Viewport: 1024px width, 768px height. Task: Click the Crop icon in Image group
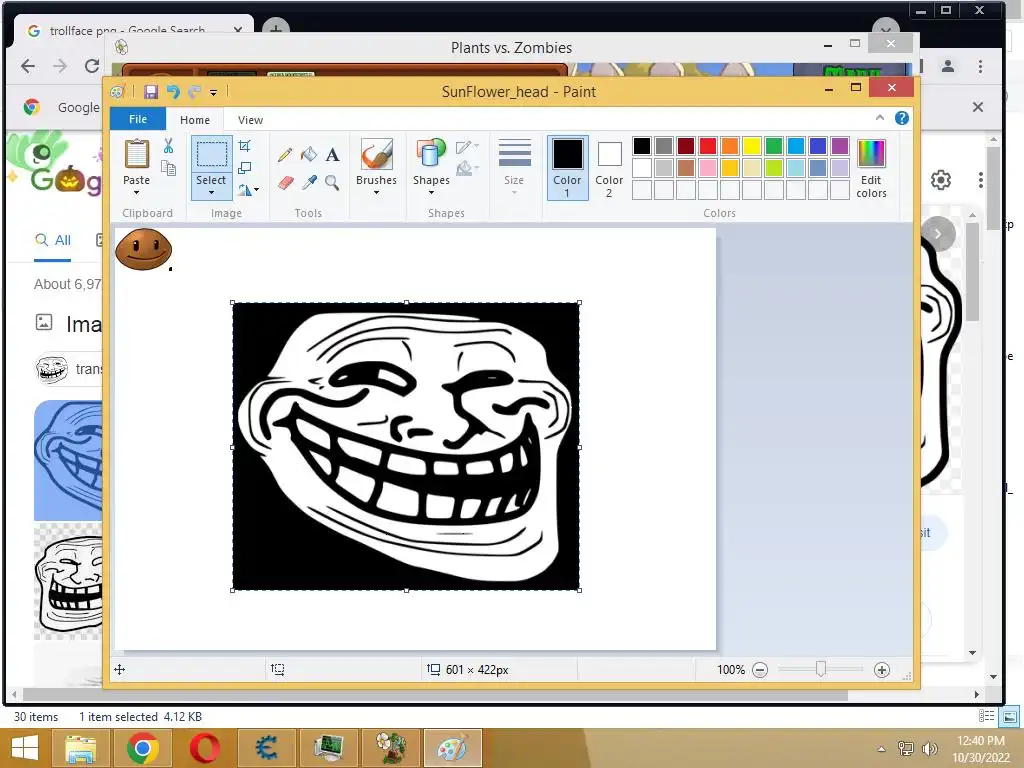[x=245, y=146]
